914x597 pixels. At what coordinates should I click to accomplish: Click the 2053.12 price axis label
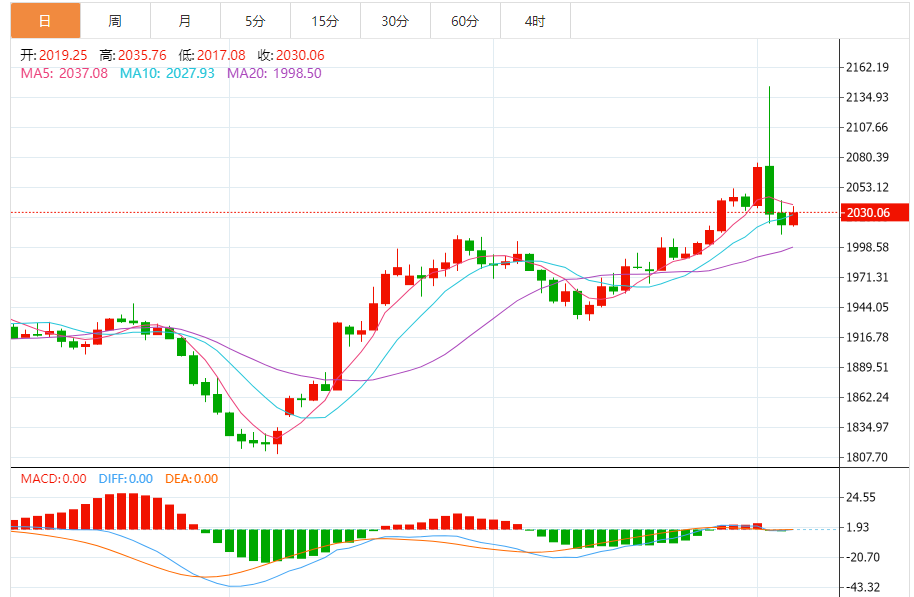[x=867, y=187]
